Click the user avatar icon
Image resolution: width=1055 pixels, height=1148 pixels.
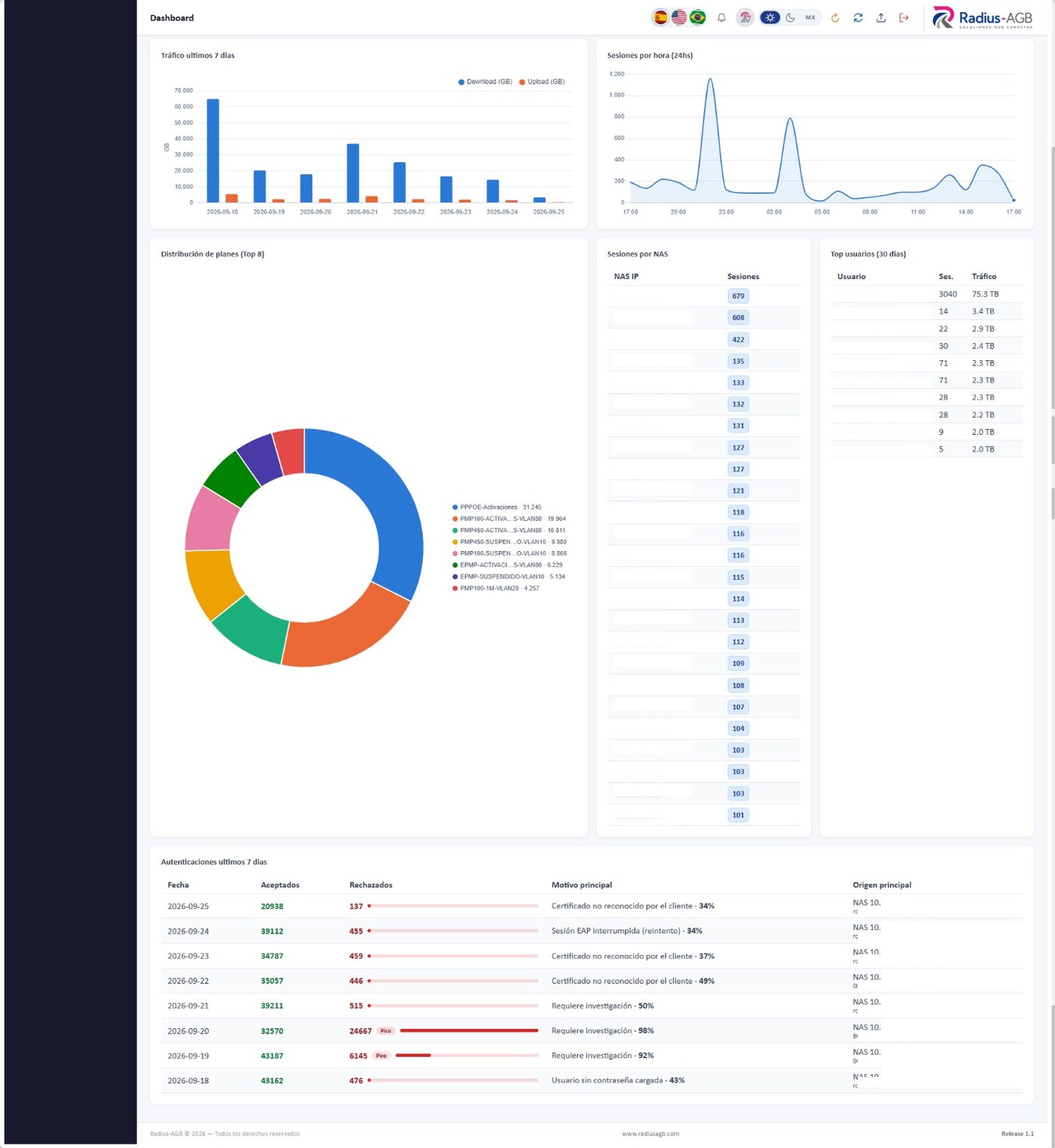(745, 17)
